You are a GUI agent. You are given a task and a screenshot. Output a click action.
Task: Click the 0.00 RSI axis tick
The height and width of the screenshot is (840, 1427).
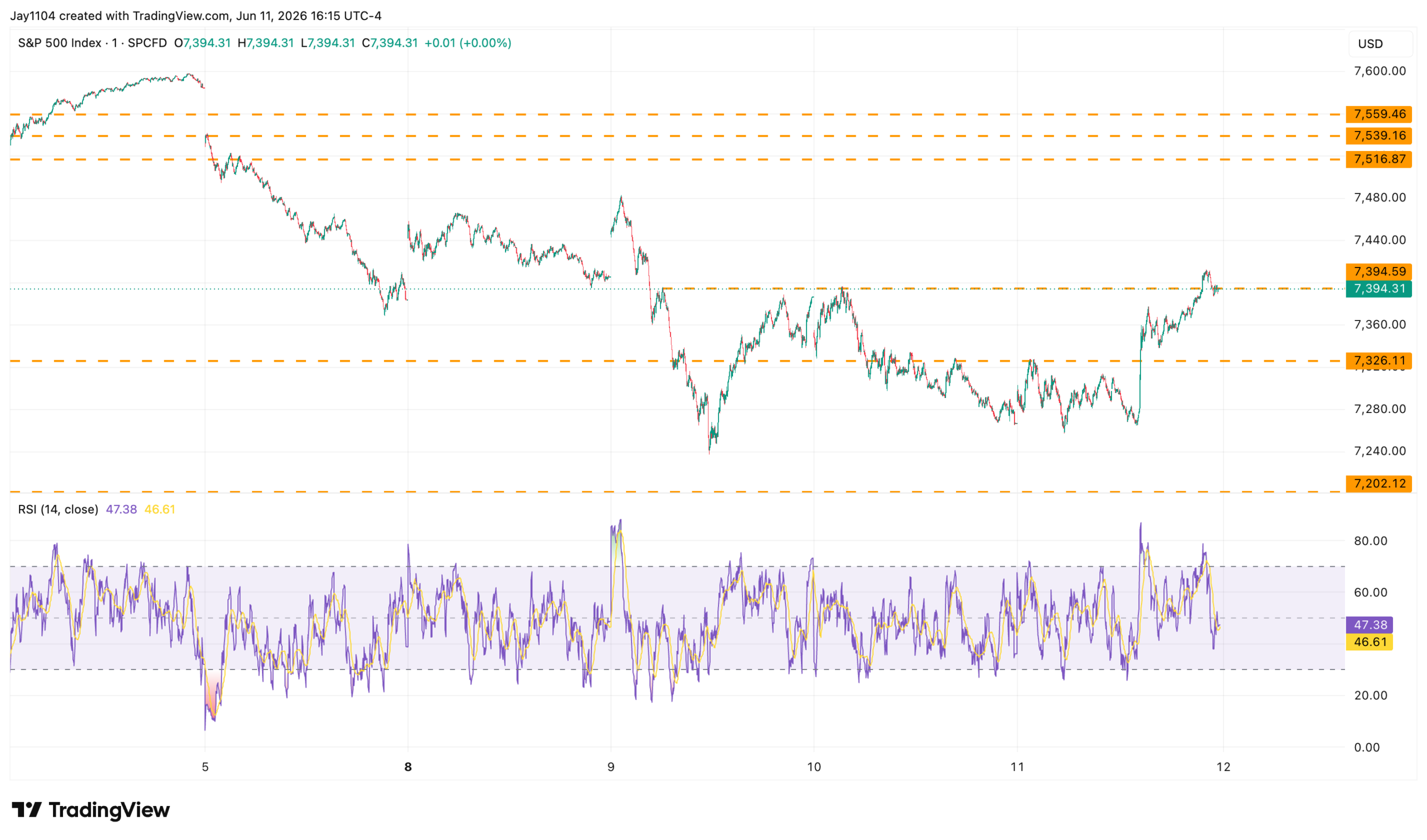click(x=1367, y=747)
